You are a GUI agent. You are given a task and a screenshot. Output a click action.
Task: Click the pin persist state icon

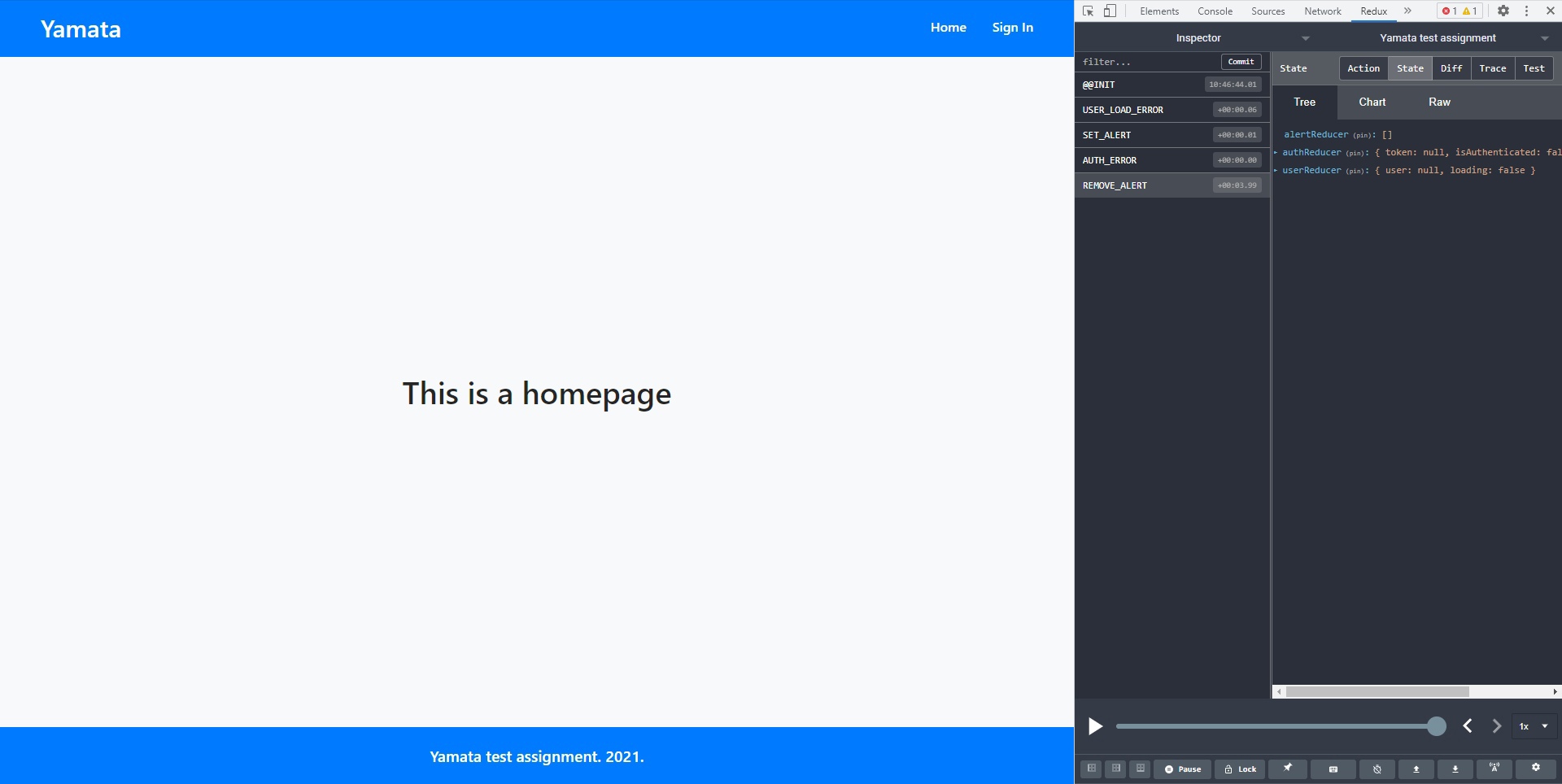(1288, 769)
